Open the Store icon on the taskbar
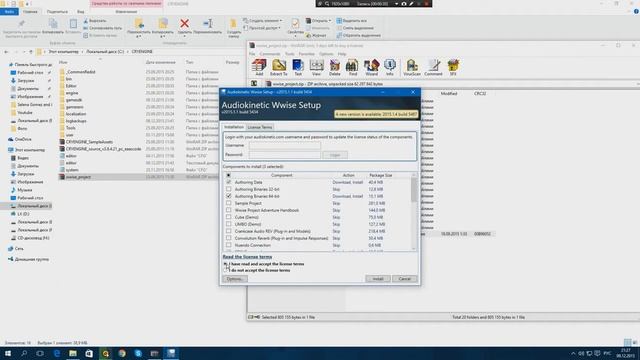The image size is (640, 360). tap(89, 353)
